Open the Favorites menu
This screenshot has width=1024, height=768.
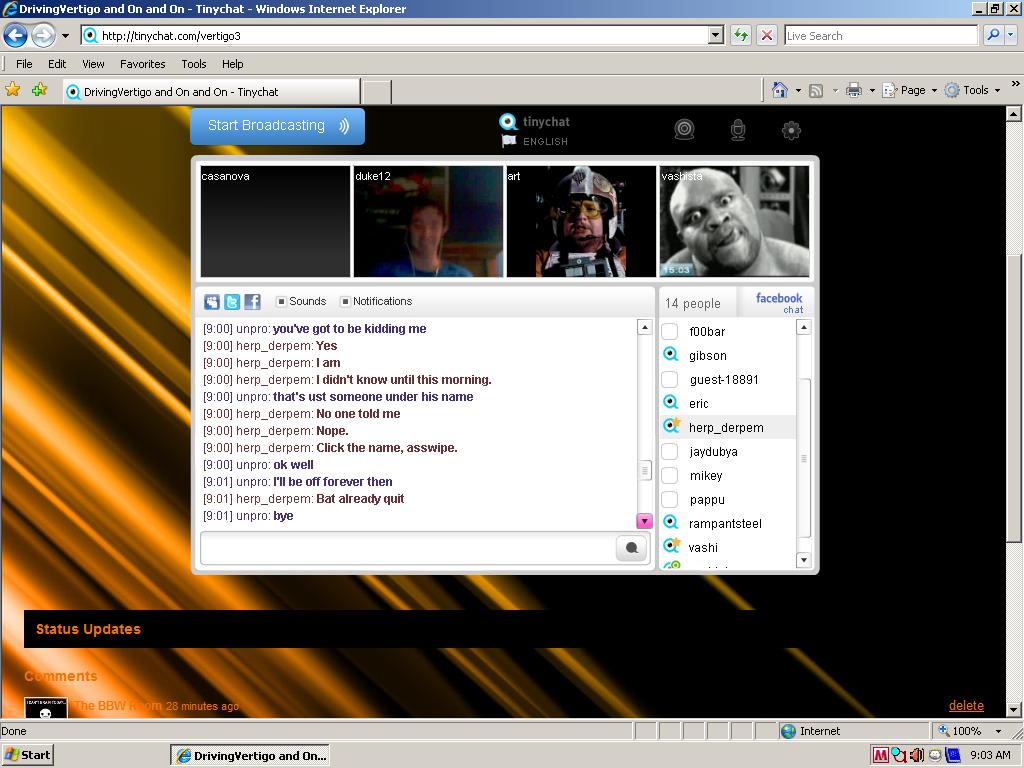[142, 64]
